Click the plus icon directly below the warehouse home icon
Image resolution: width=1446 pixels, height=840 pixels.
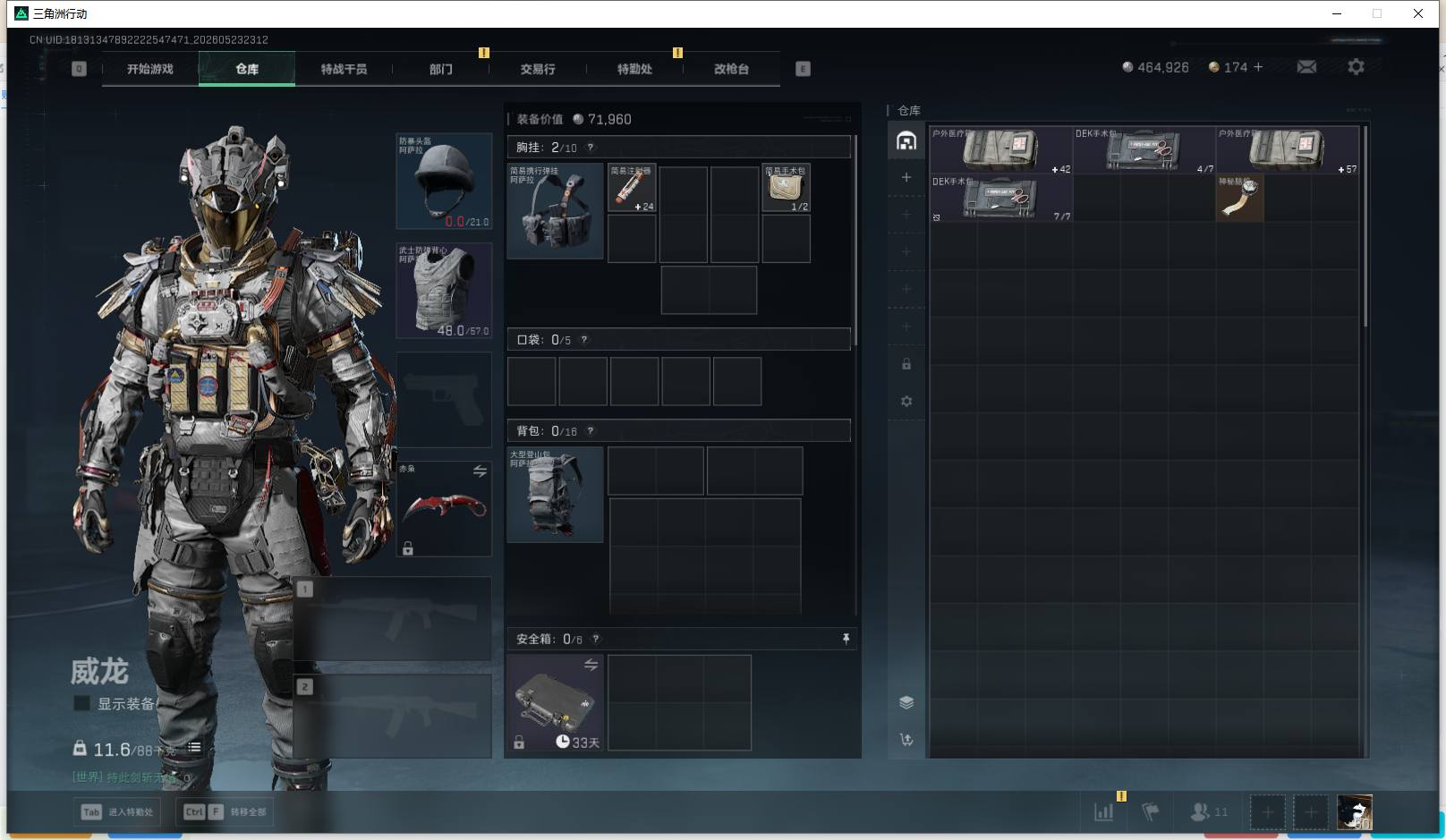pyautogui.click(x=906, y=177)
